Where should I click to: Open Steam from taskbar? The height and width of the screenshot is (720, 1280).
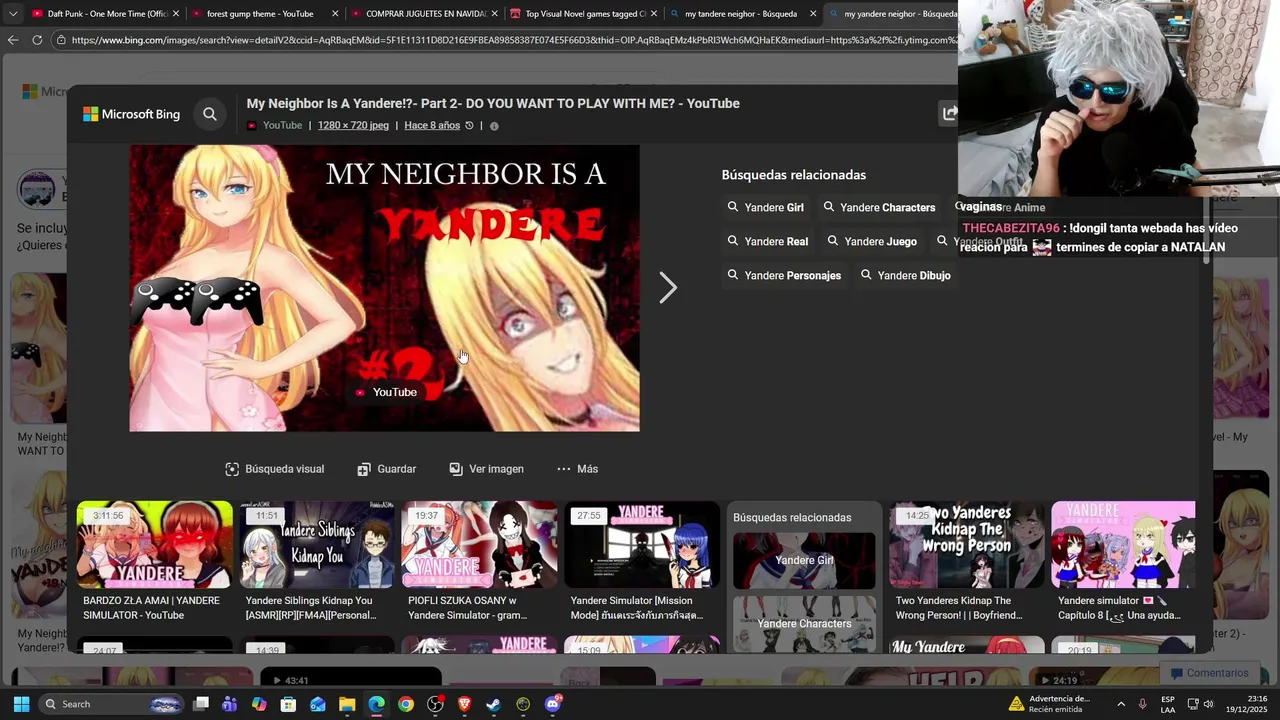click(x=493, y=704)
